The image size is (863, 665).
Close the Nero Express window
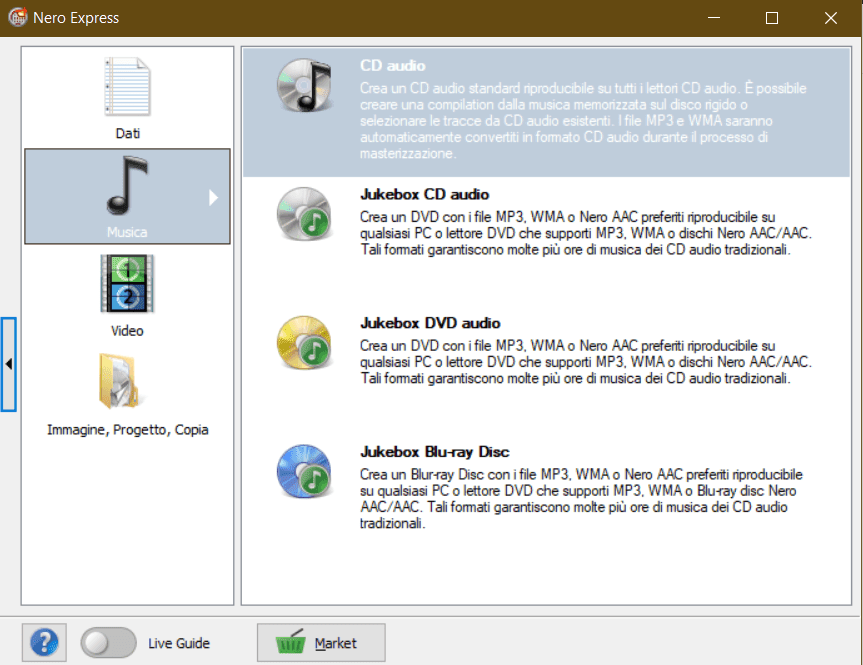(x=831, y=18)
